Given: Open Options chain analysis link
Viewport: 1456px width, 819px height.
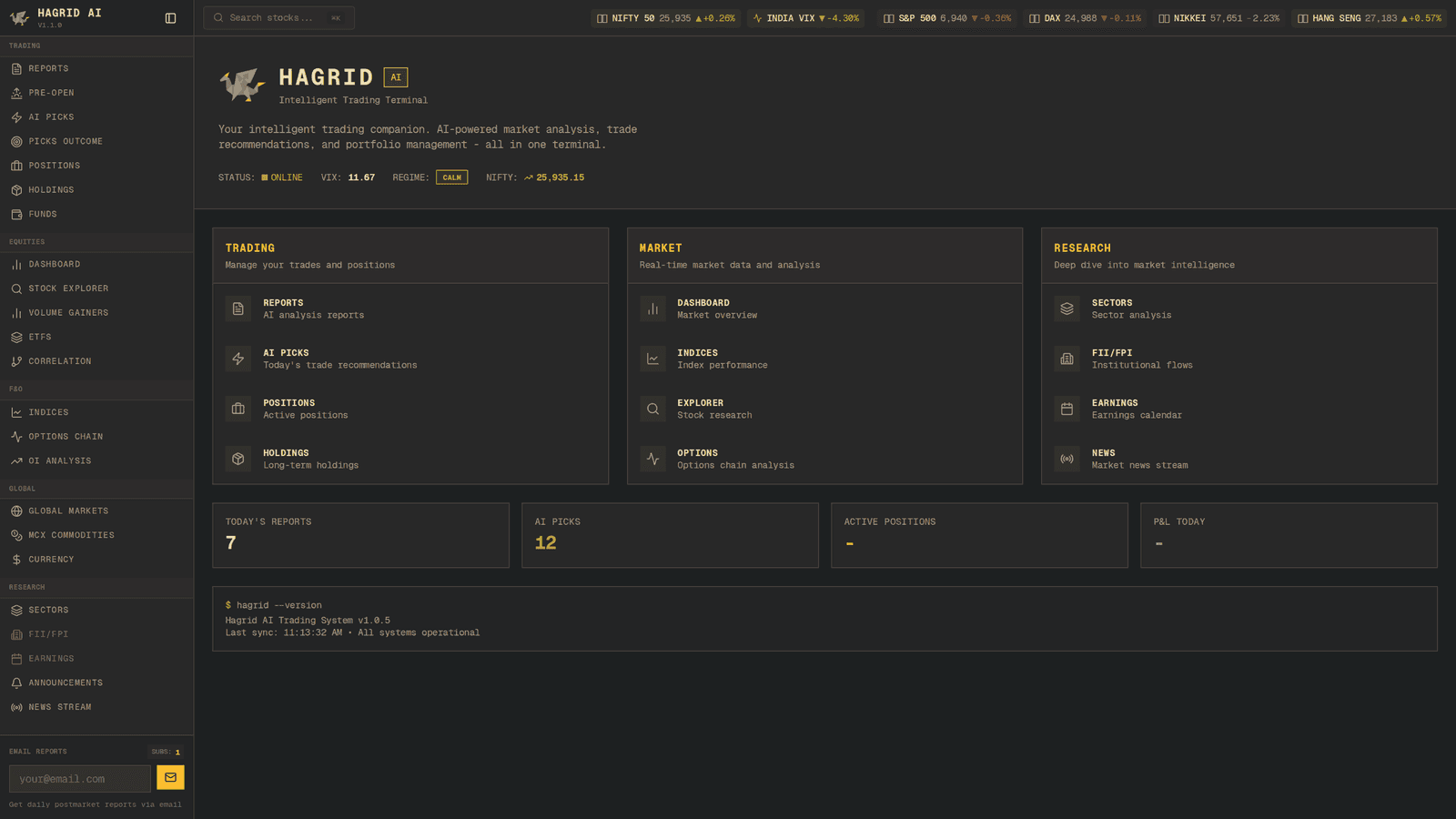Looking at the screenshot, I should (x=824, y=459).
